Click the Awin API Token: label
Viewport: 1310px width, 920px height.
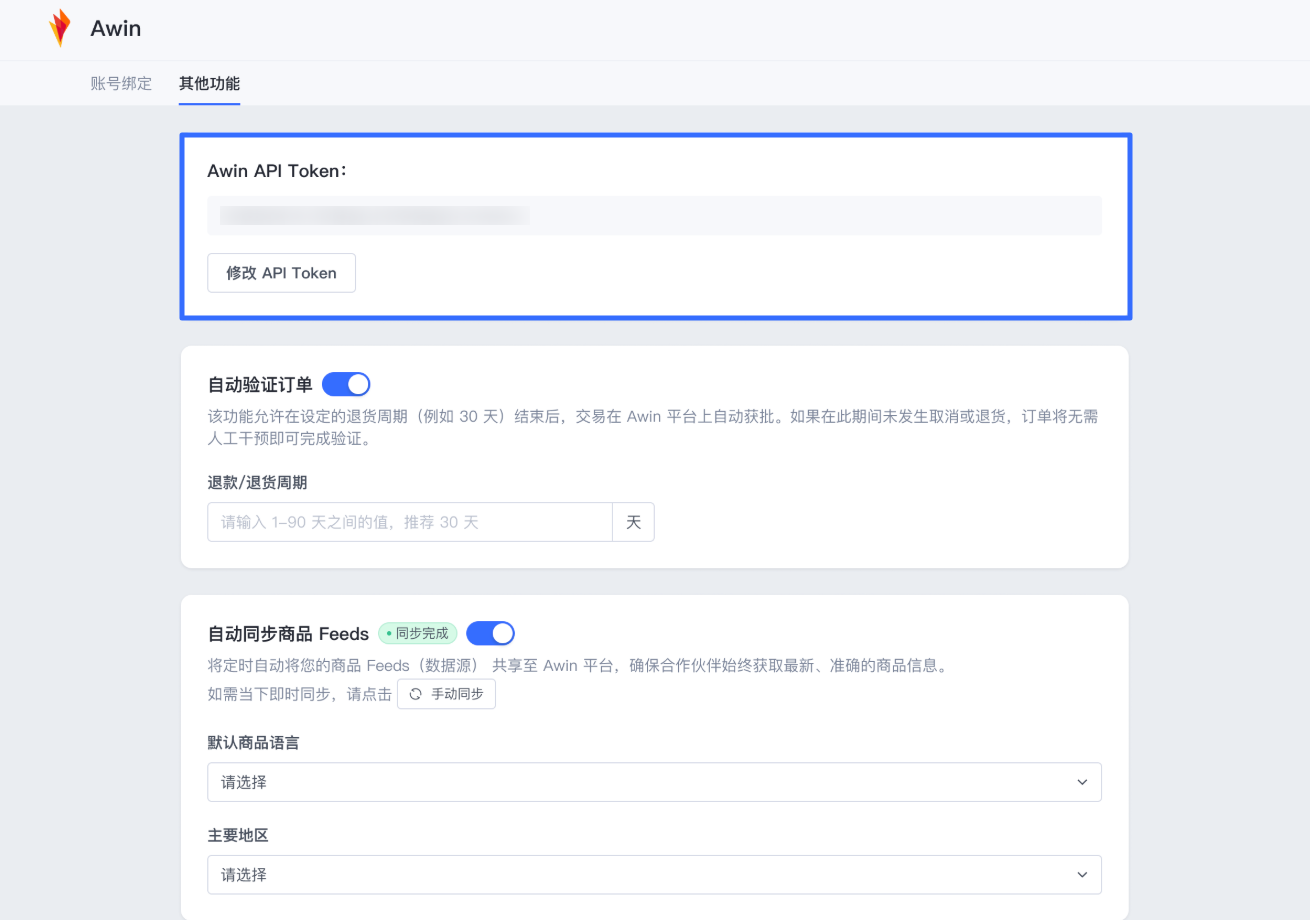[277, 171]
